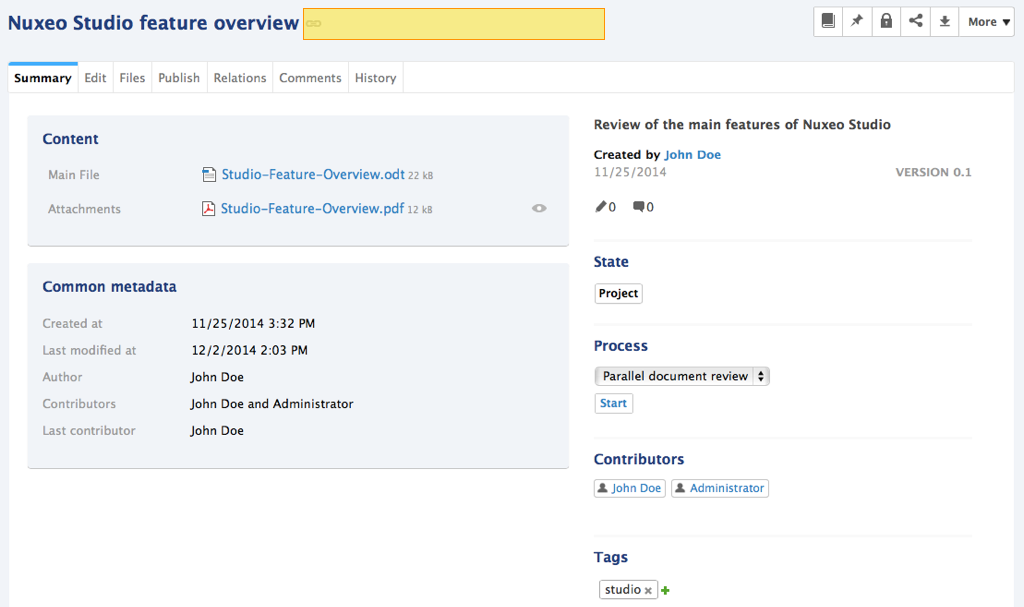Viewport: 1024px width, 607px height.
Task: Open the Files tab
Action: point(132,78)
